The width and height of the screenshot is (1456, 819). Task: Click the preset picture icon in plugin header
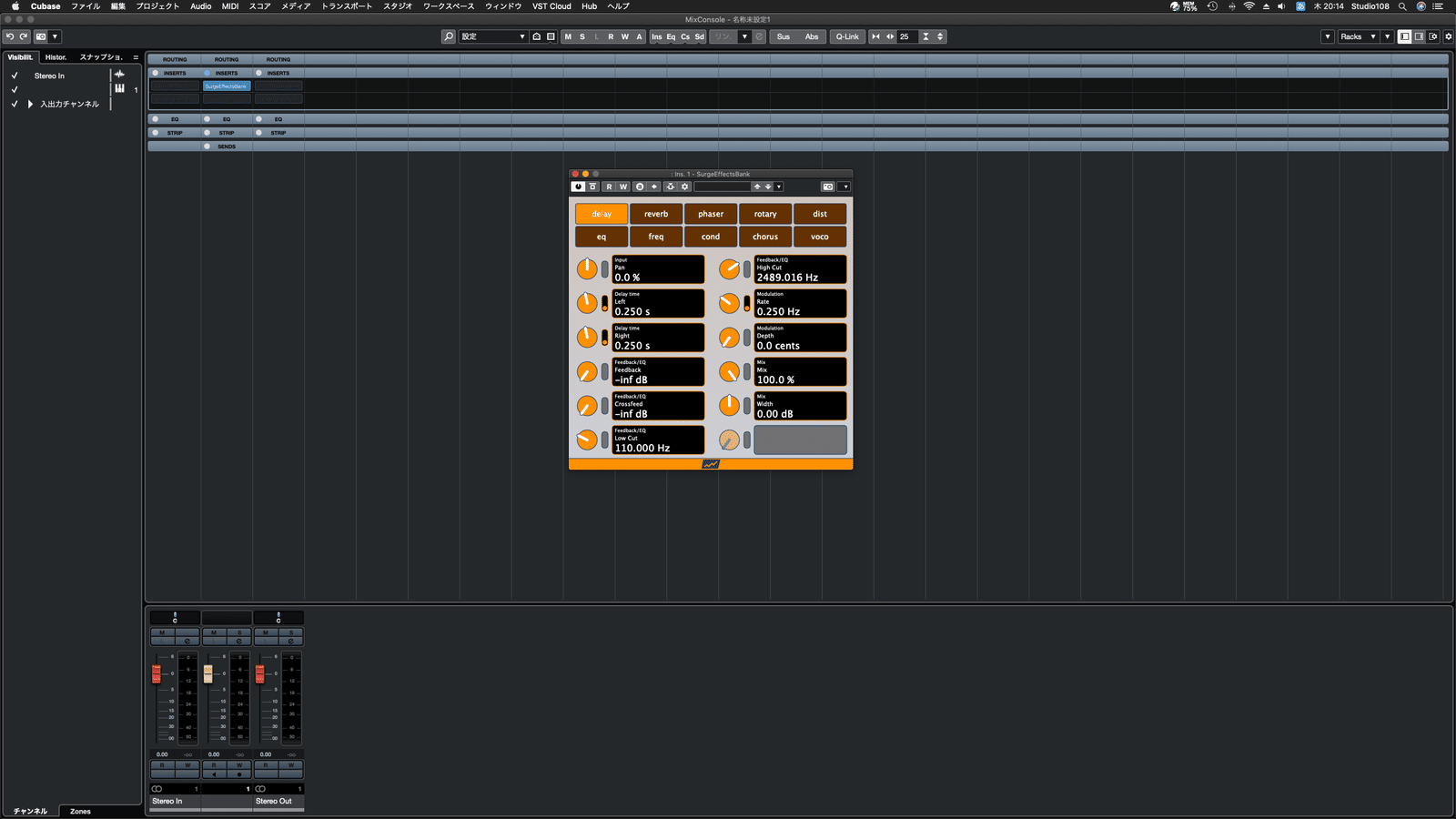(x=827, y=187)
